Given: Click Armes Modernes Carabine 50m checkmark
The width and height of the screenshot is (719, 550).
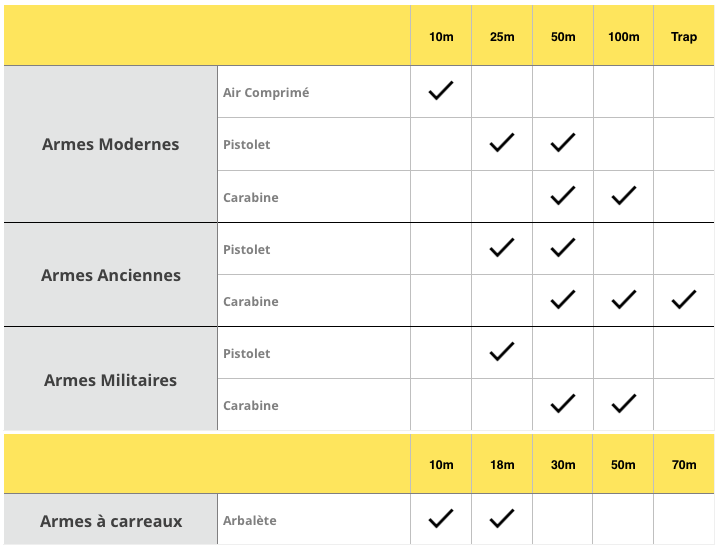Looking at the screenshot, I should 563,196.
